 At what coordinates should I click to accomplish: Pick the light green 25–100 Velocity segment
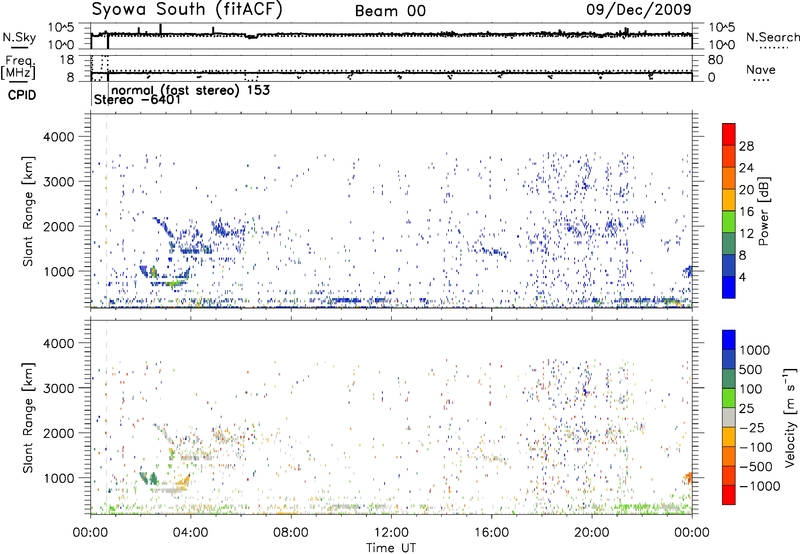click(729, 398)
